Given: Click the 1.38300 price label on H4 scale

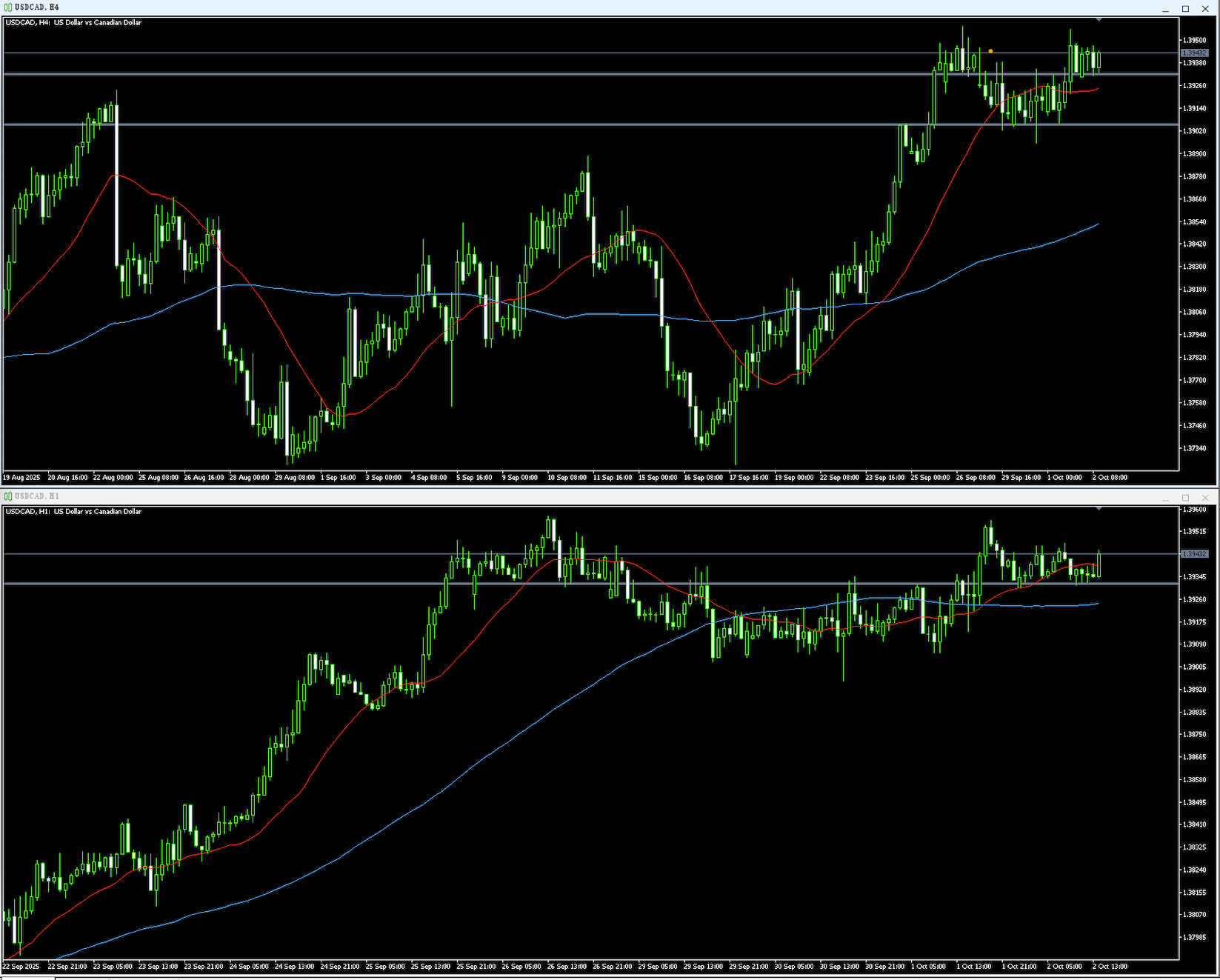Looking at the screenshot, I should click(1195, 267).
